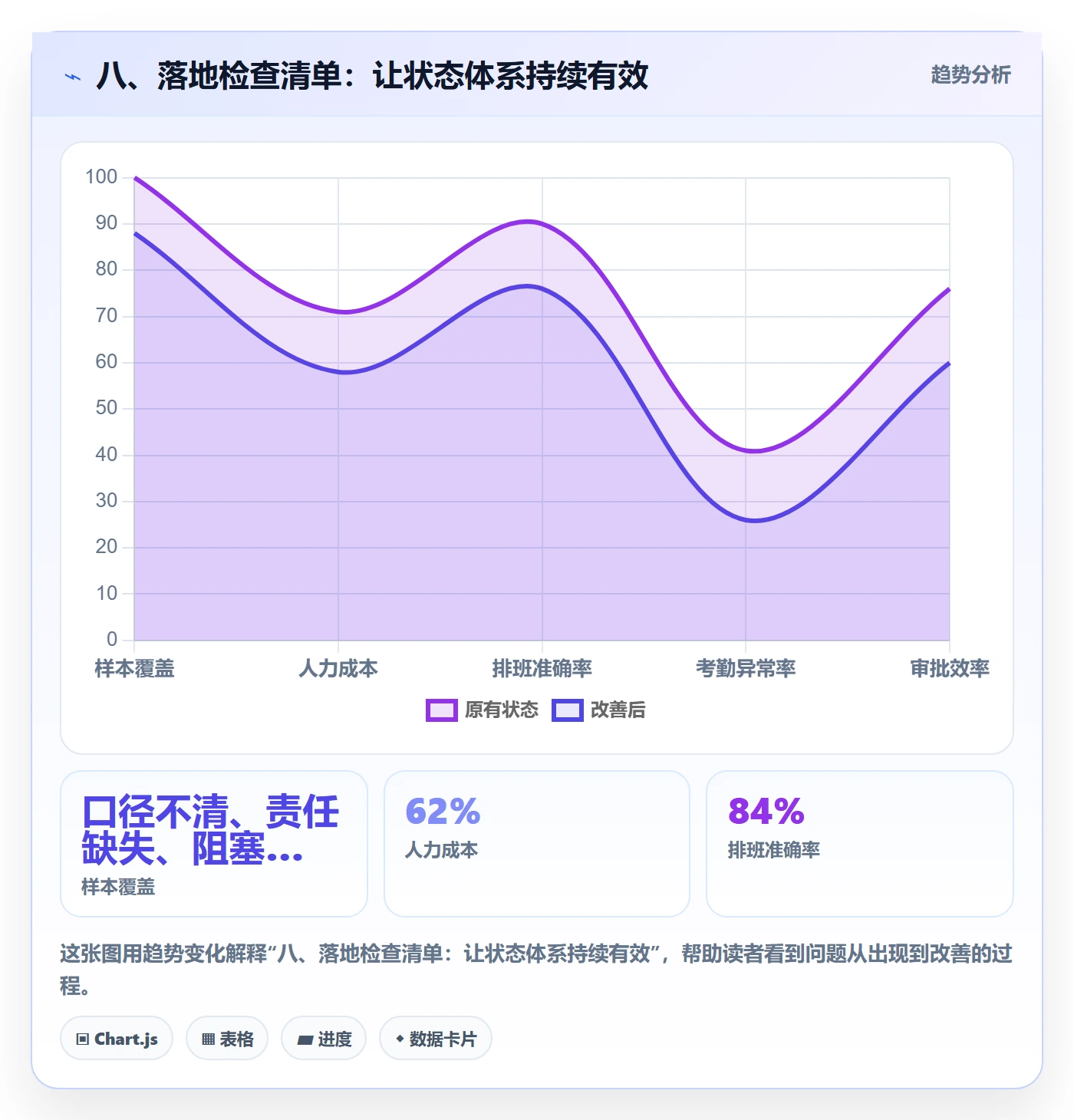Select the Chart.js tag pill
This screenshot has height=1120, width=1074.
[x=117, y=1039]
